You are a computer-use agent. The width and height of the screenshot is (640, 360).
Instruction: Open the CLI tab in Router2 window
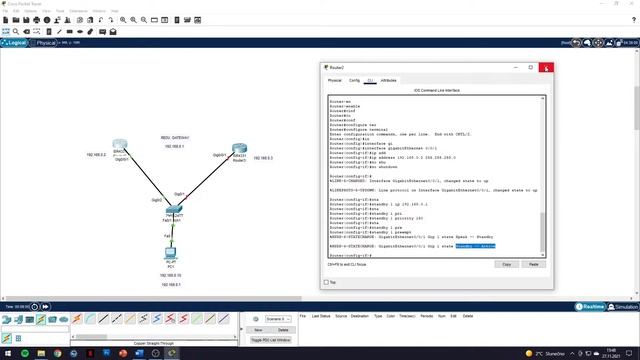pos(370,80)
